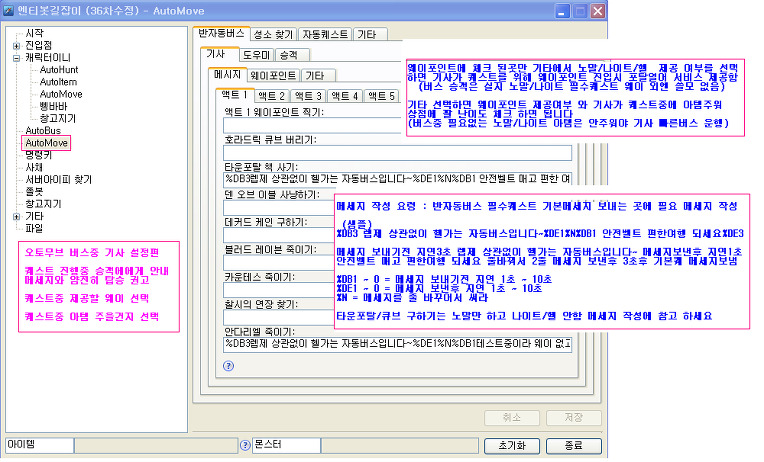Screen dimensions: 764x462
Task: Select AutoItem under 캐릭터이니
Action: click(x=58, y=82)
